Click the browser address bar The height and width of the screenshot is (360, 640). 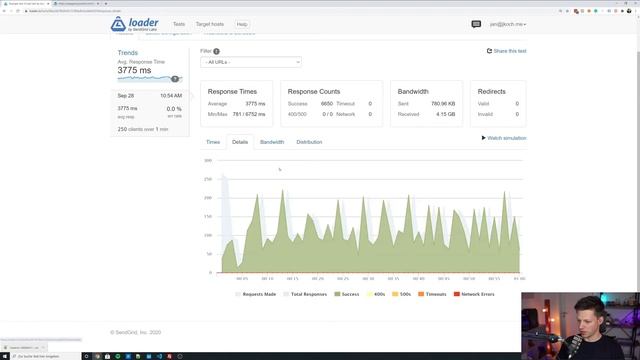pyautogui.click(x=286, y=11)
